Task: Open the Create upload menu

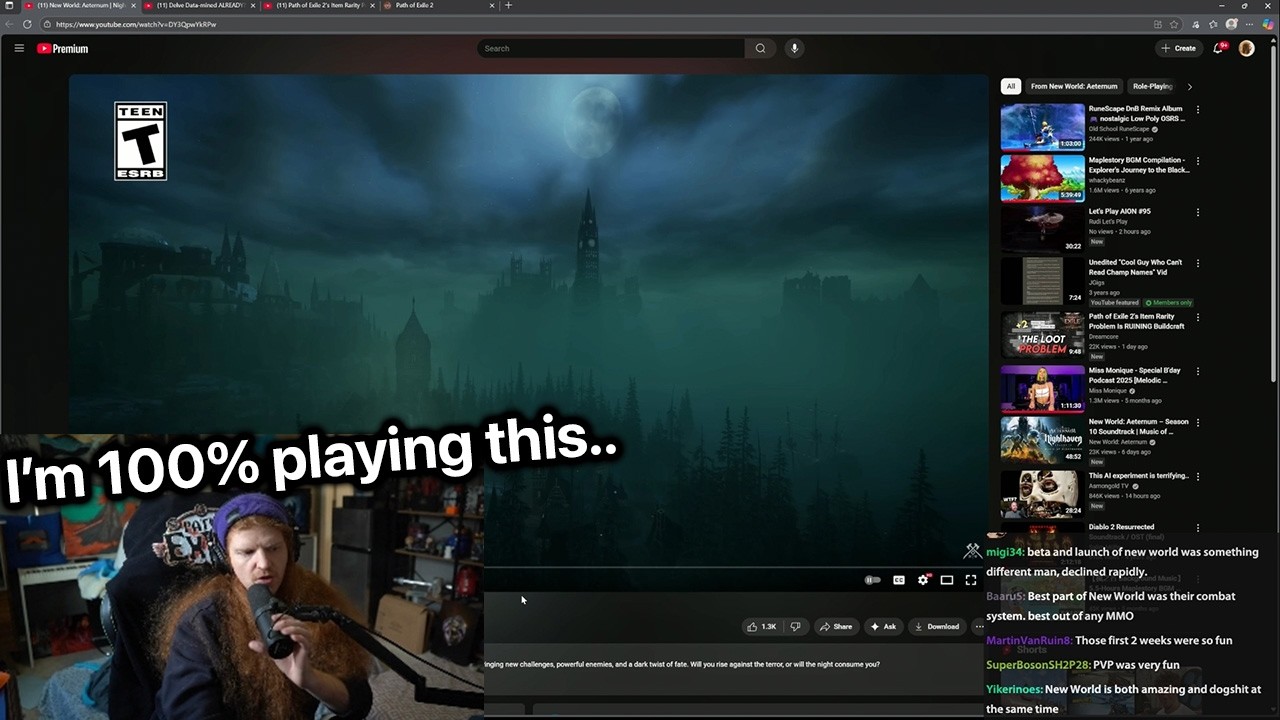Action: click(1178, 48)
